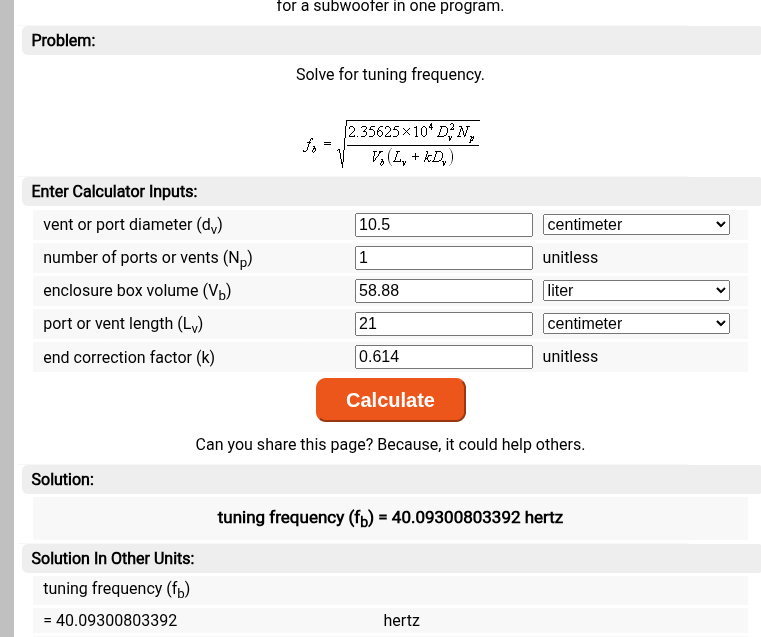
Task: Click the bold tuning frequency result text
Action: (x=390, y=518)
